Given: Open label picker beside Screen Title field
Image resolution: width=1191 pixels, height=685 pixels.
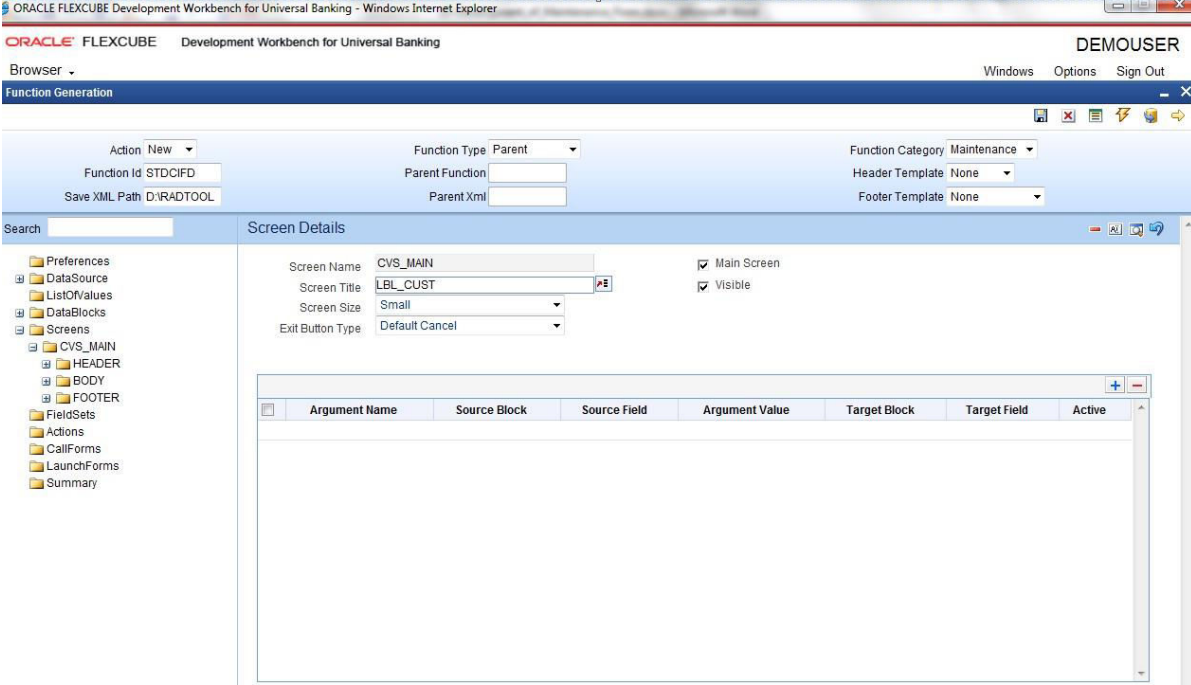Looking at the screenshot, I should (603, 284).
